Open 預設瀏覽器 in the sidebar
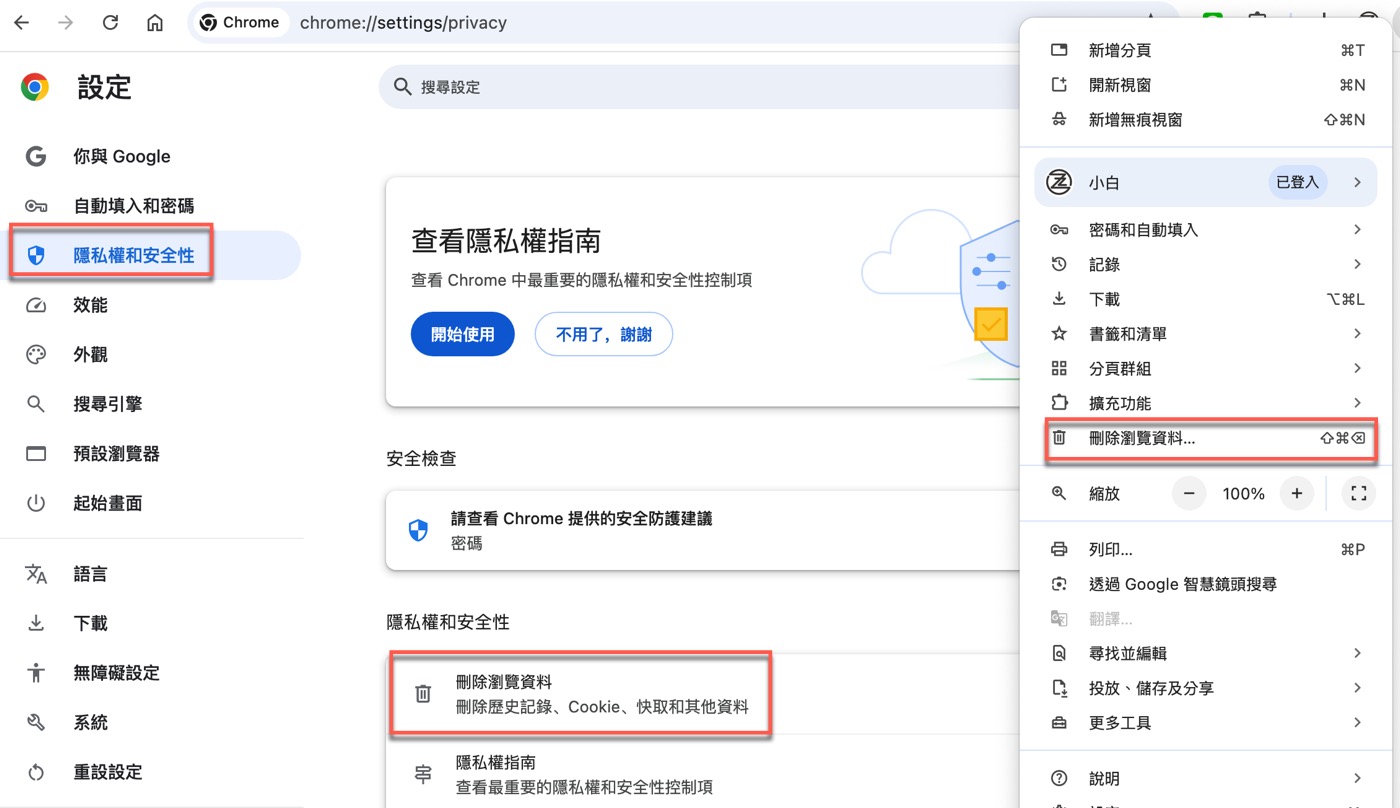 150,454
